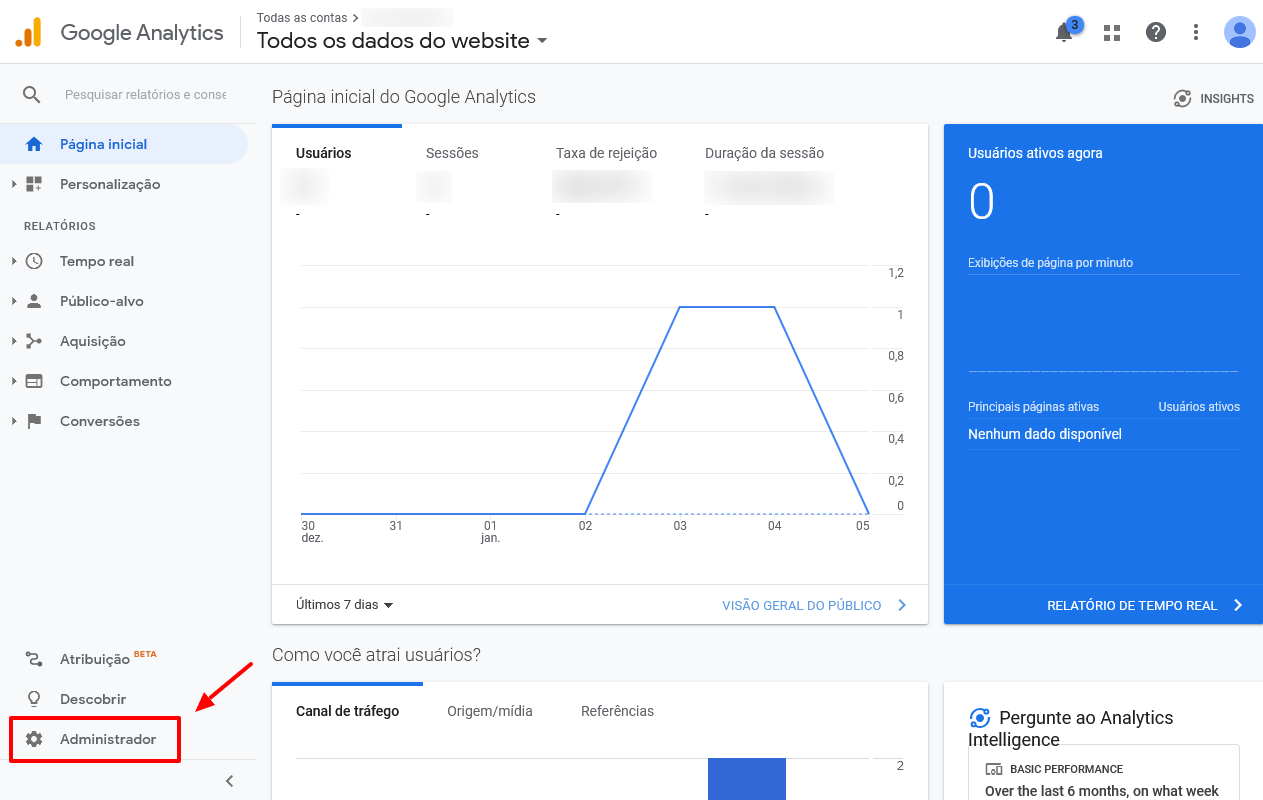Screen dimensions: 1263x800
Task: Click the Tempo real clock icon
Action: 34,261
